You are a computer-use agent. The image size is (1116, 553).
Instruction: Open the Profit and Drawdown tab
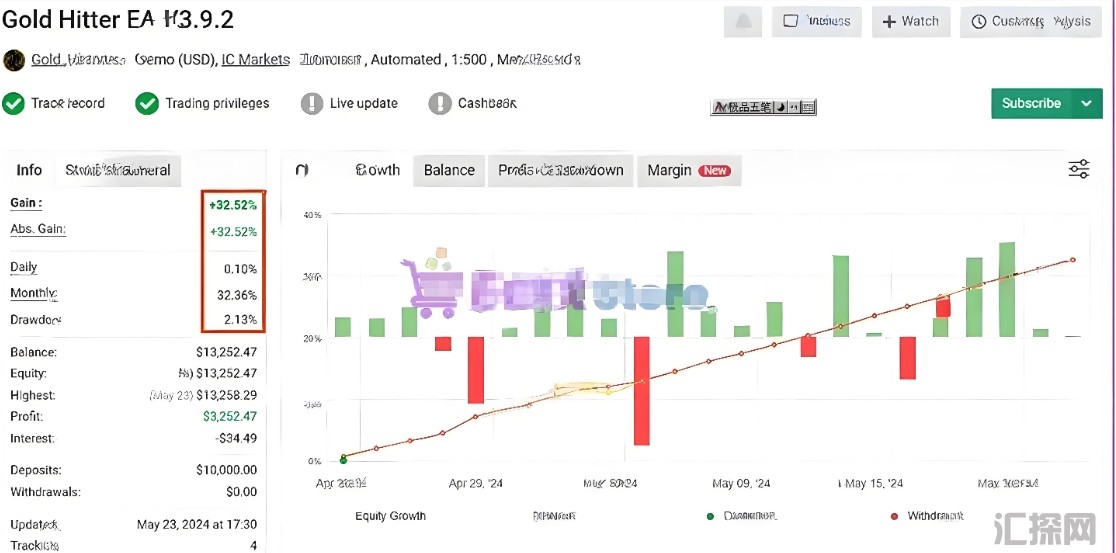[561, 170]
